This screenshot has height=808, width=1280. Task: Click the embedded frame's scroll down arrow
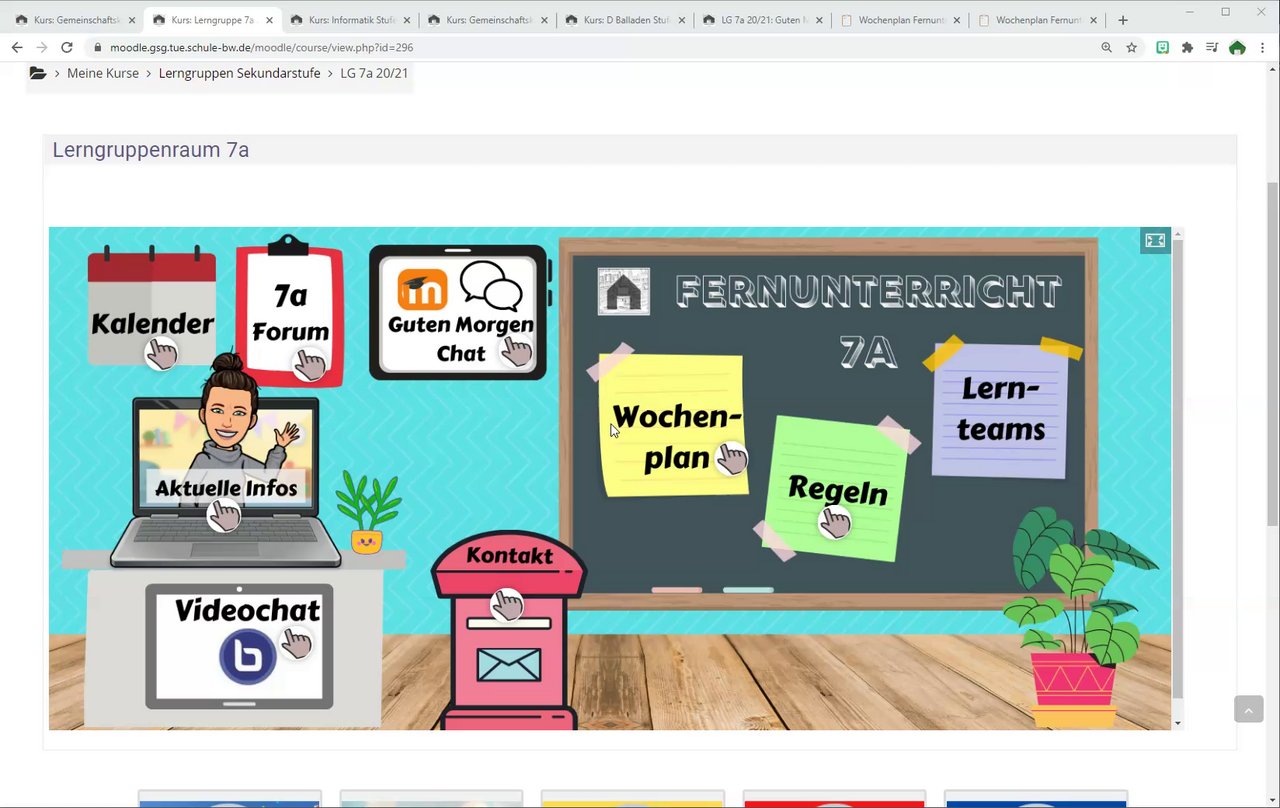[1178, 723]
